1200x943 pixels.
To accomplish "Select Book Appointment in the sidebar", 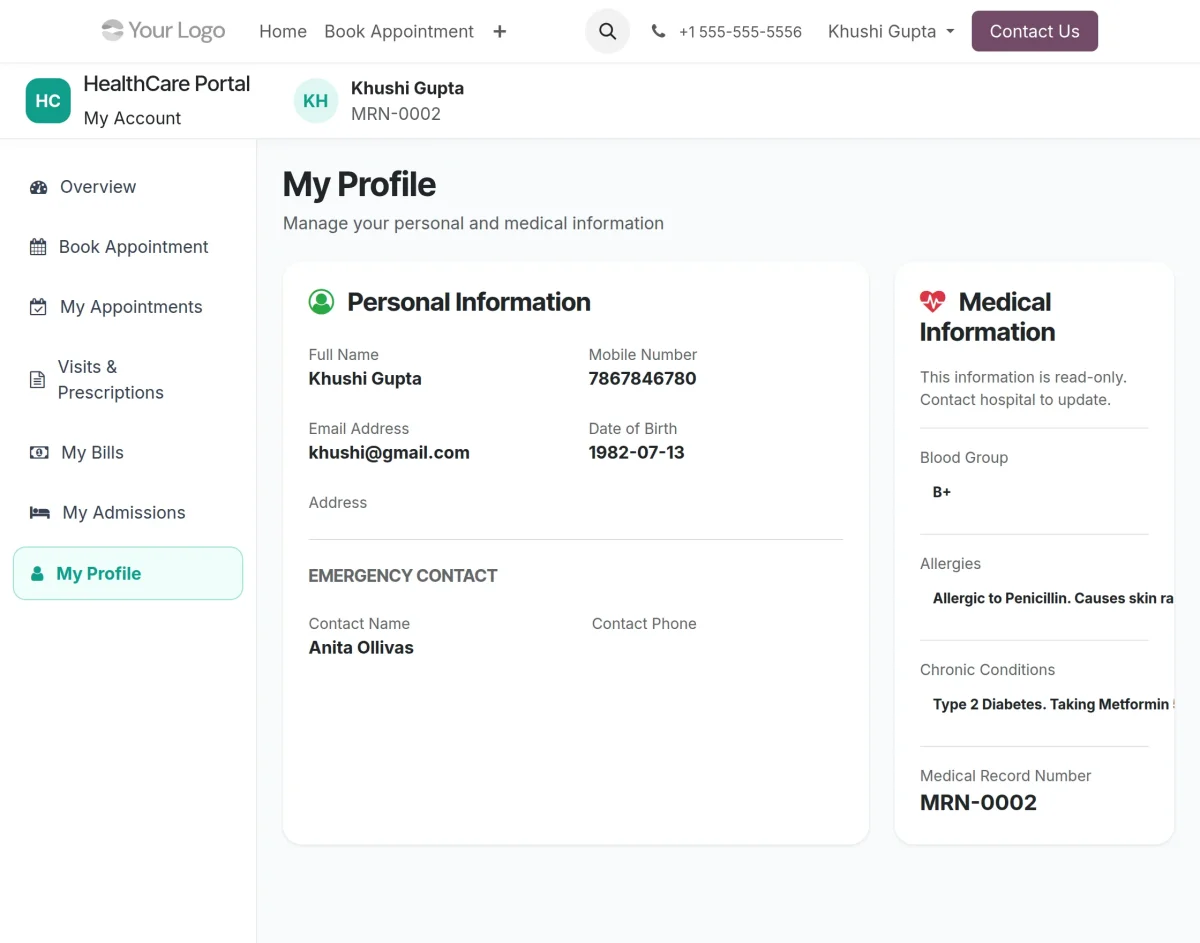I will (128, 247).
